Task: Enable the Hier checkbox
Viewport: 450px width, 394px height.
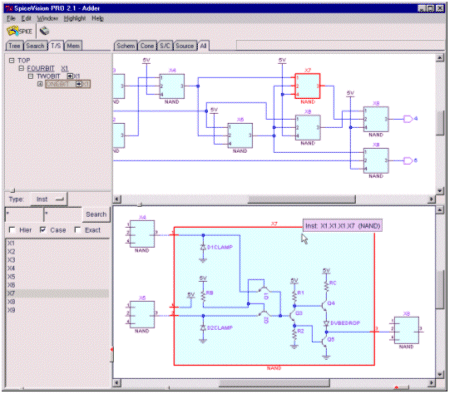Action: coord(12,230)
